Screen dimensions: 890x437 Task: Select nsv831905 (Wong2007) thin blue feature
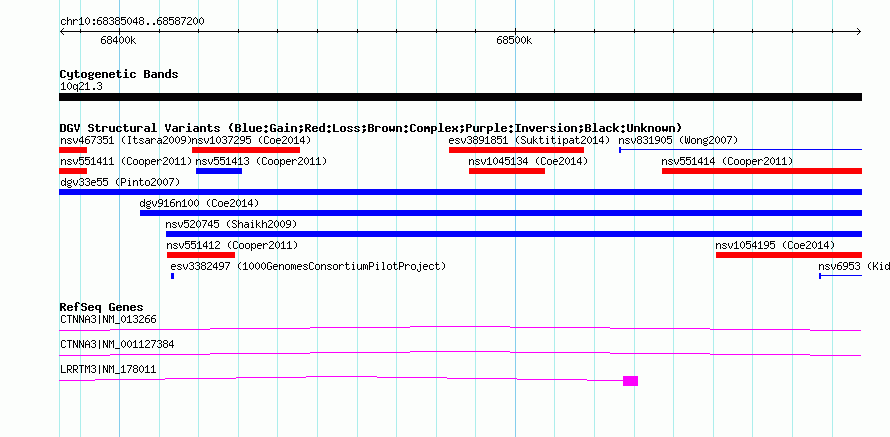(x=740, y=150)
